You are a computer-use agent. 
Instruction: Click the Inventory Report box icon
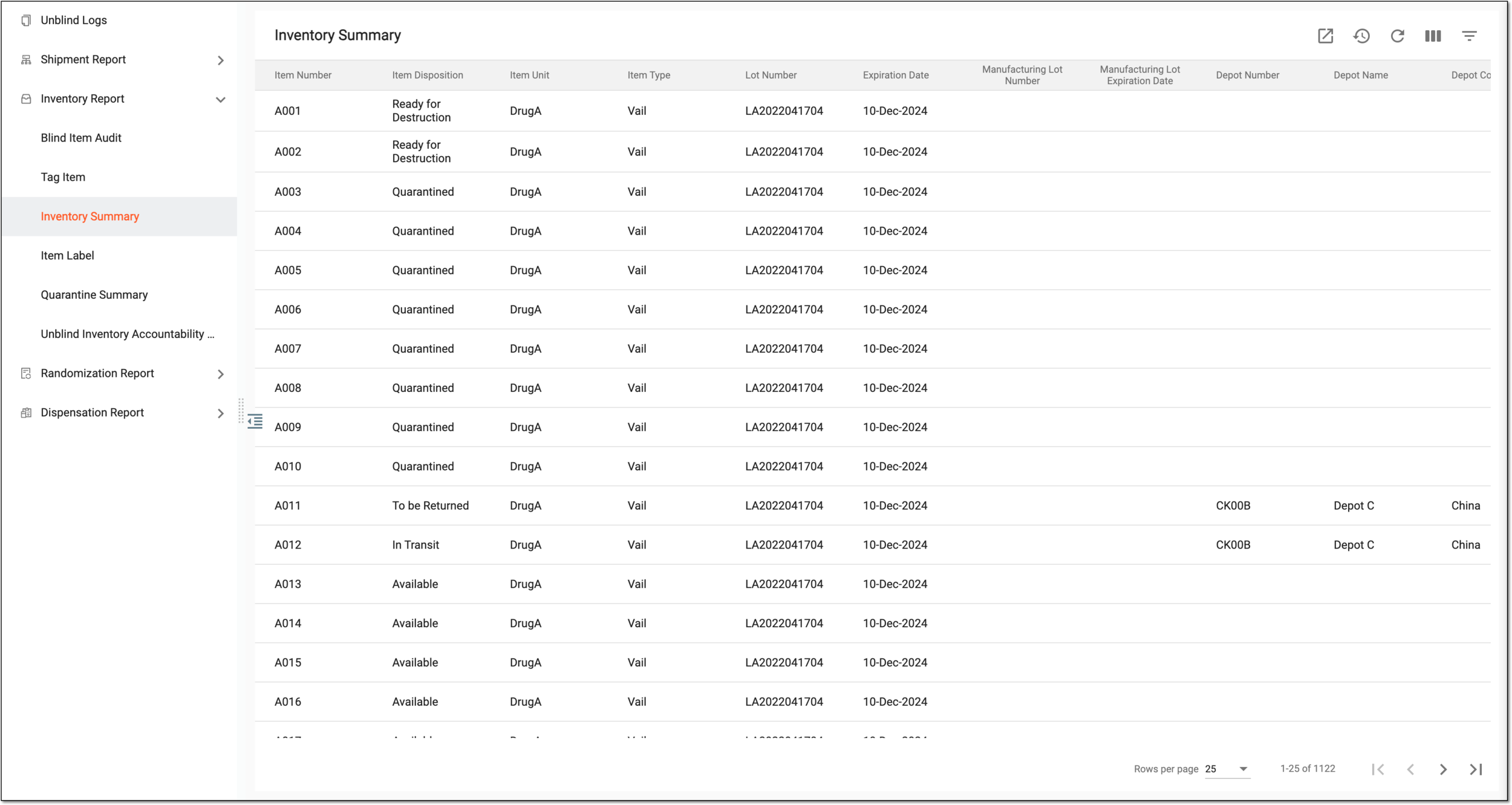pos(26,99)
